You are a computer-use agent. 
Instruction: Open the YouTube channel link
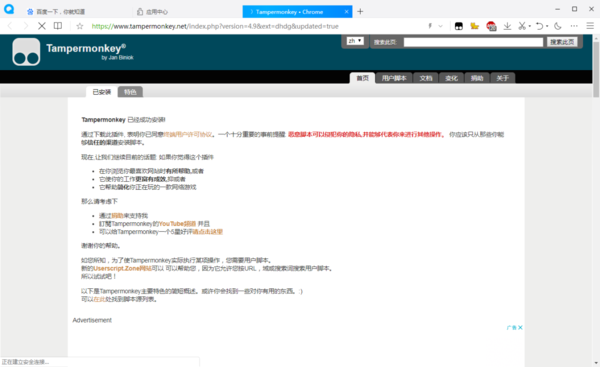pos(177,224)
